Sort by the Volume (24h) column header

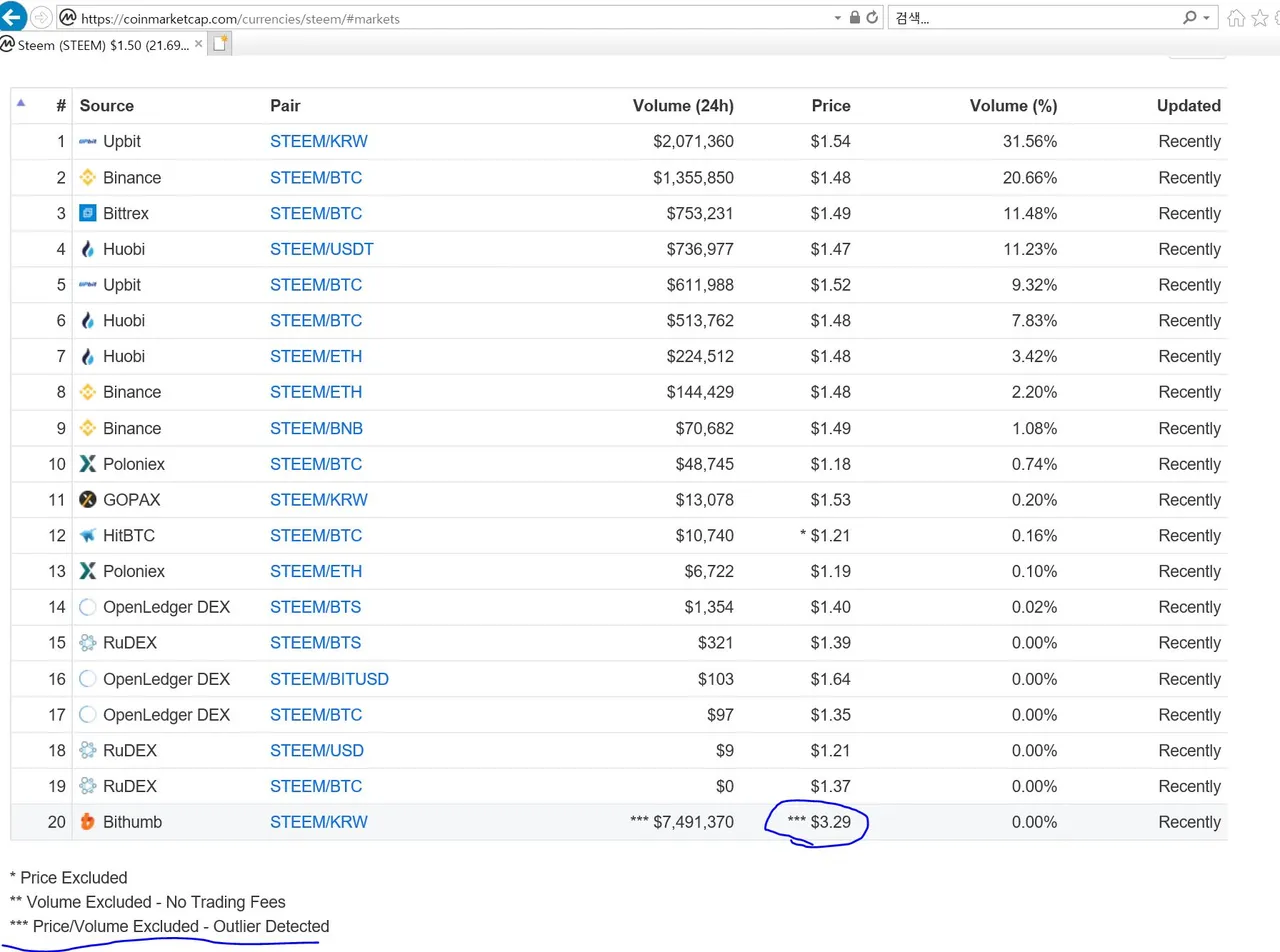683,106
